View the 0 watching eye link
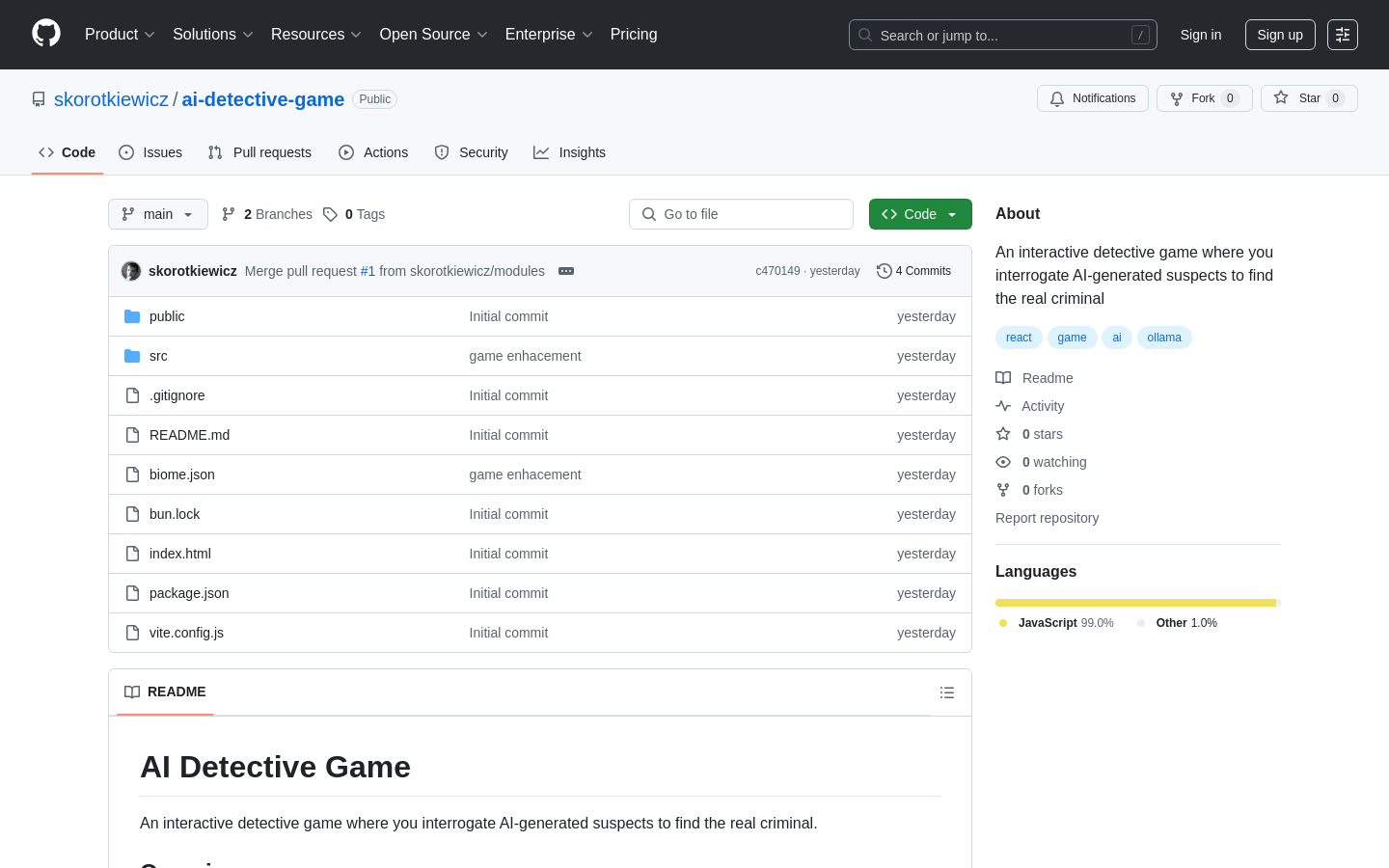The width and height of the screenshot is (1389, 868). (1041, 462)
